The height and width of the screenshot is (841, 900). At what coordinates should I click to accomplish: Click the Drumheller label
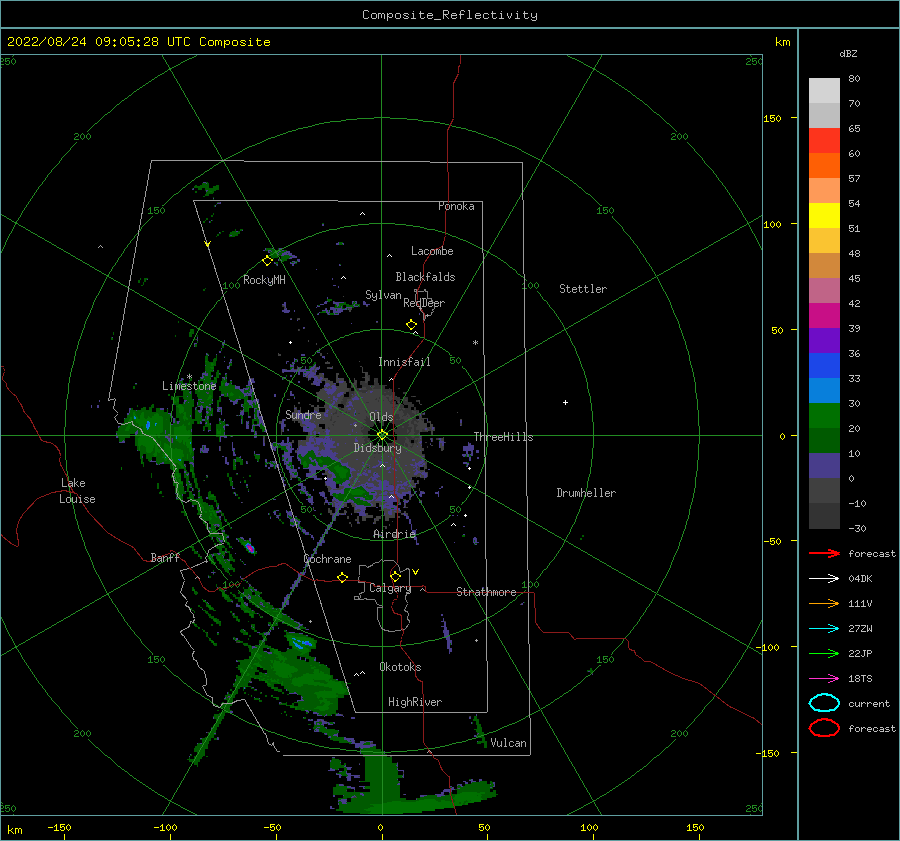586,493
